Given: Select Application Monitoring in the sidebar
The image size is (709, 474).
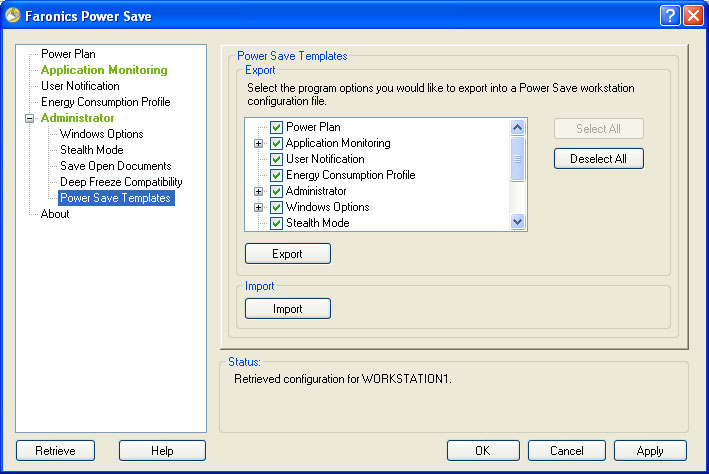Looking at the screenshot, I should click(104, 70).
